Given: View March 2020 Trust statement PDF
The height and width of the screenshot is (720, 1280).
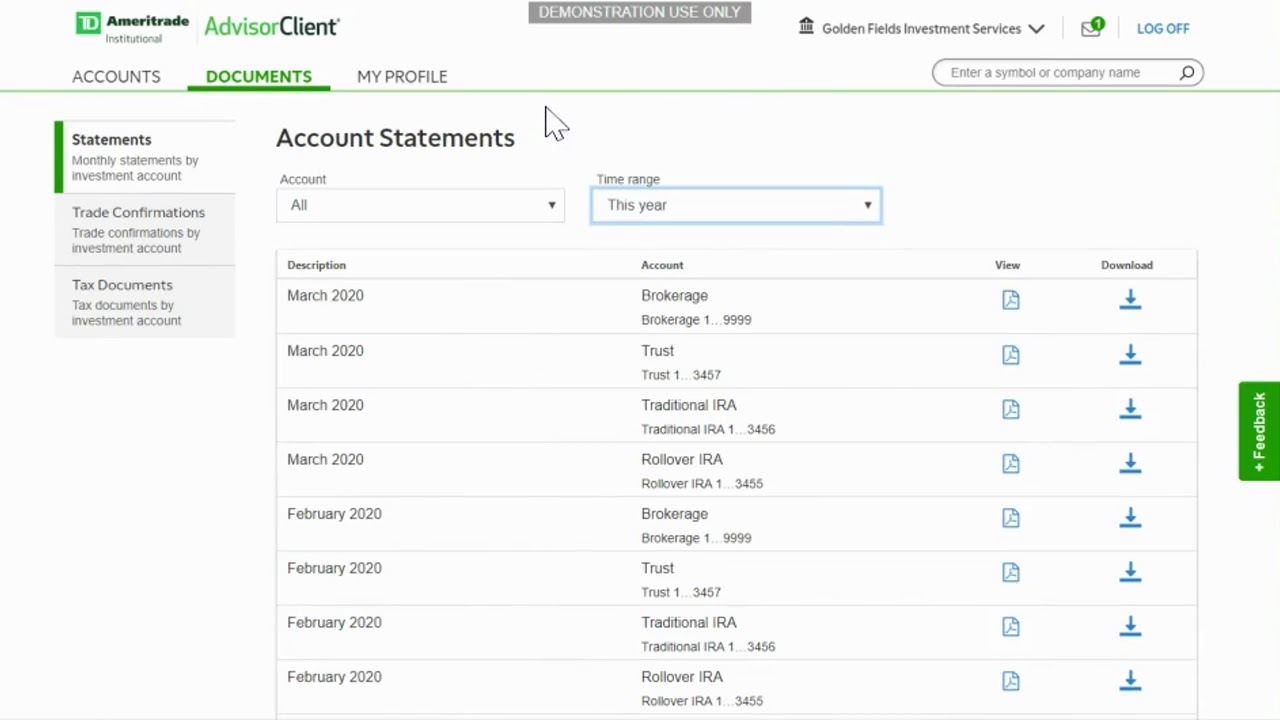Looking at the screenshot, I should 1010,355.
